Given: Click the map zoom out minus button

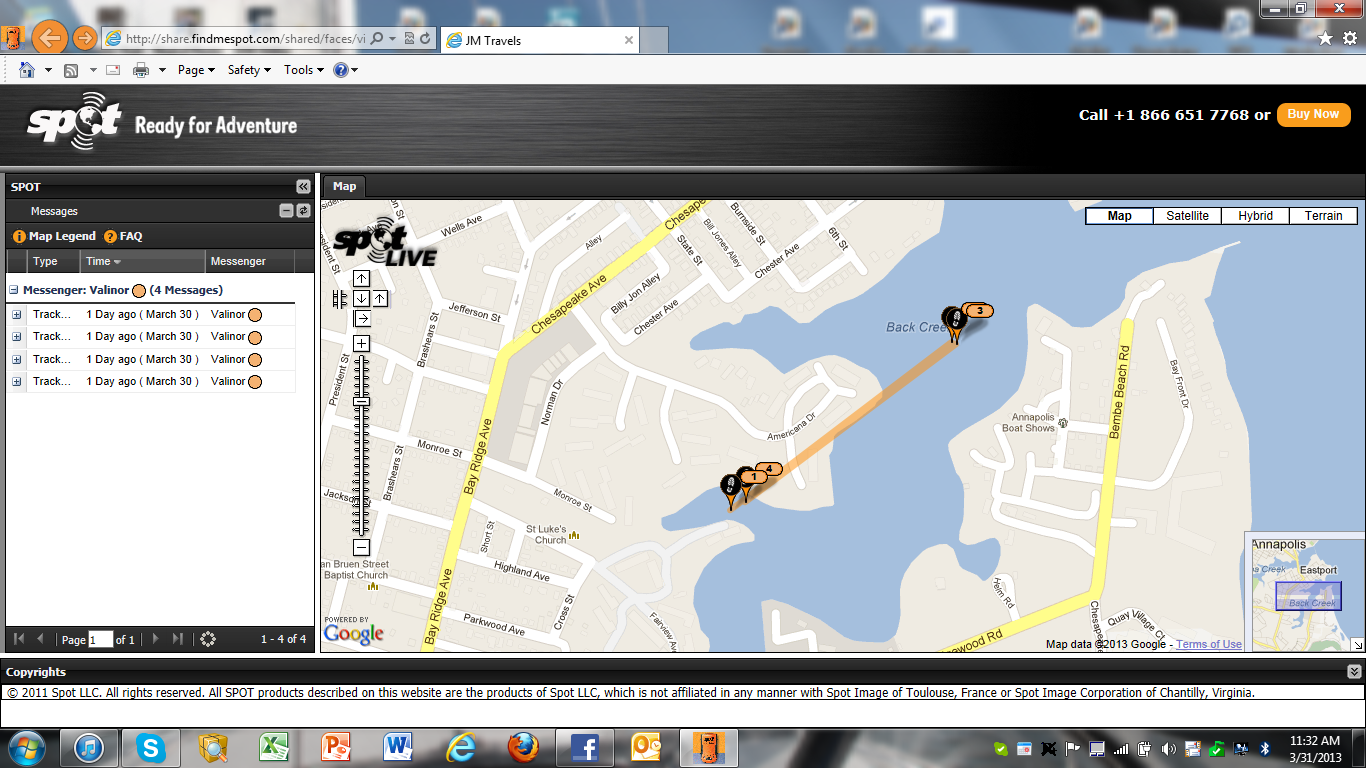Looking at the screenshot, I should (x=361, y=547).
